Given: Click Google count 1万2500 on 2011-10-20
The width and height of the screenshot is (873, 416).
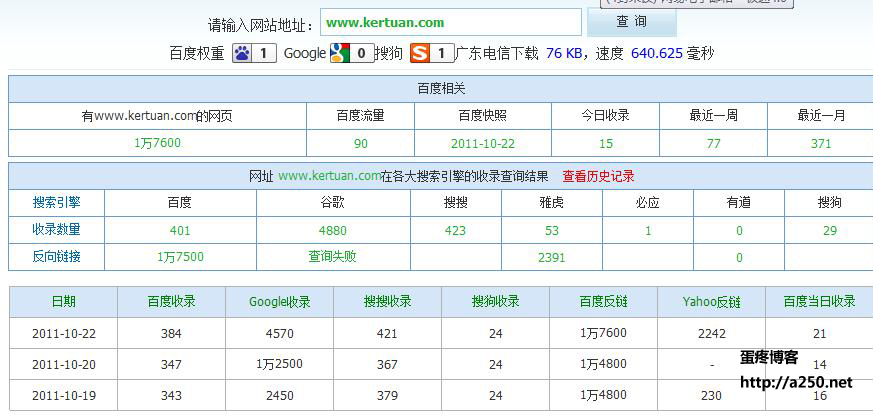Looking at the screenshot, I should (279, 364).
